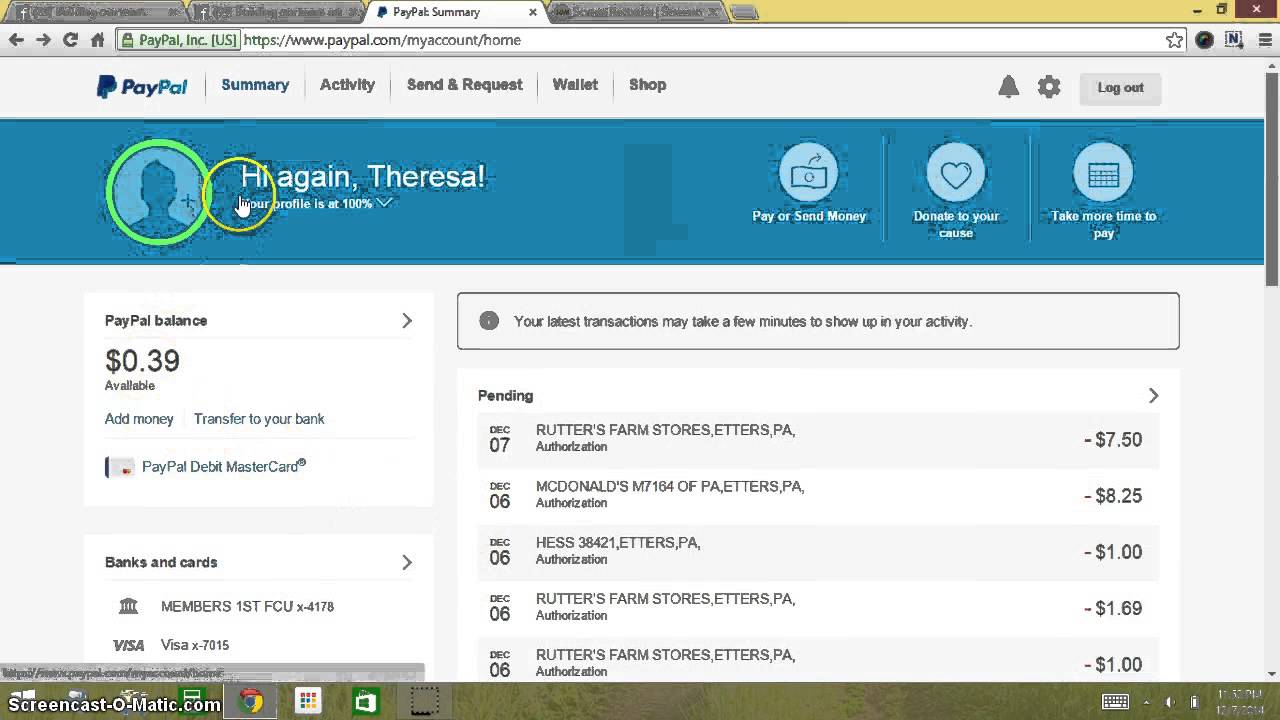Show hidden tray icons arrow
1280x720 pixels.
(x=1146, y=702)
